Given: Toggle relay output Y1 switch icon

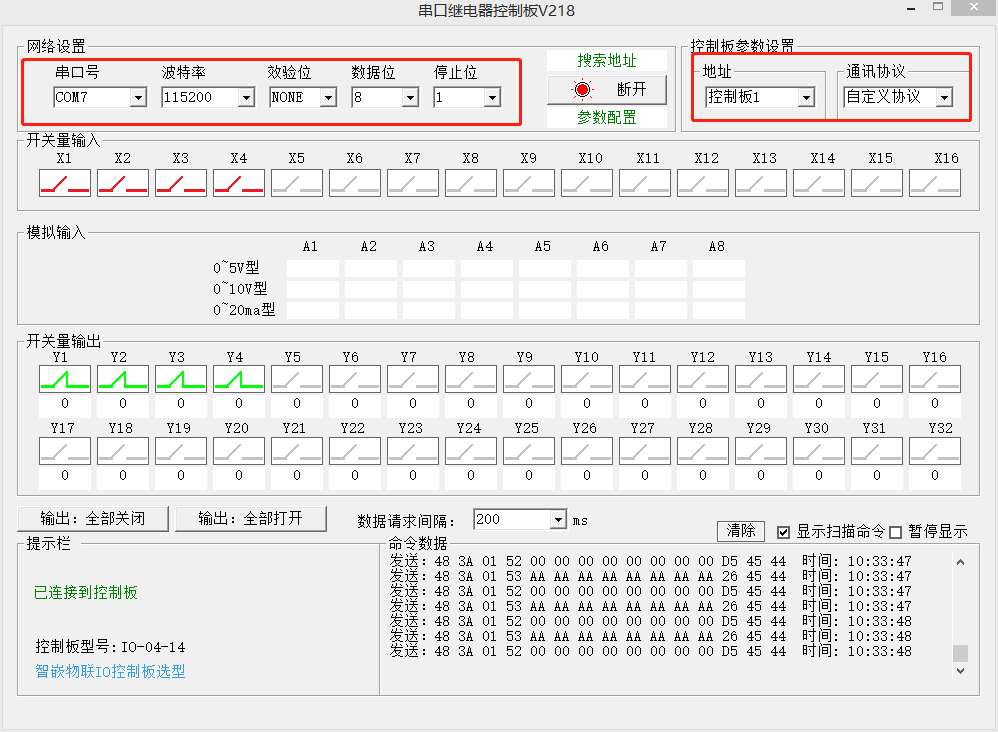Looking at the screenshot, I should [65, 379].
